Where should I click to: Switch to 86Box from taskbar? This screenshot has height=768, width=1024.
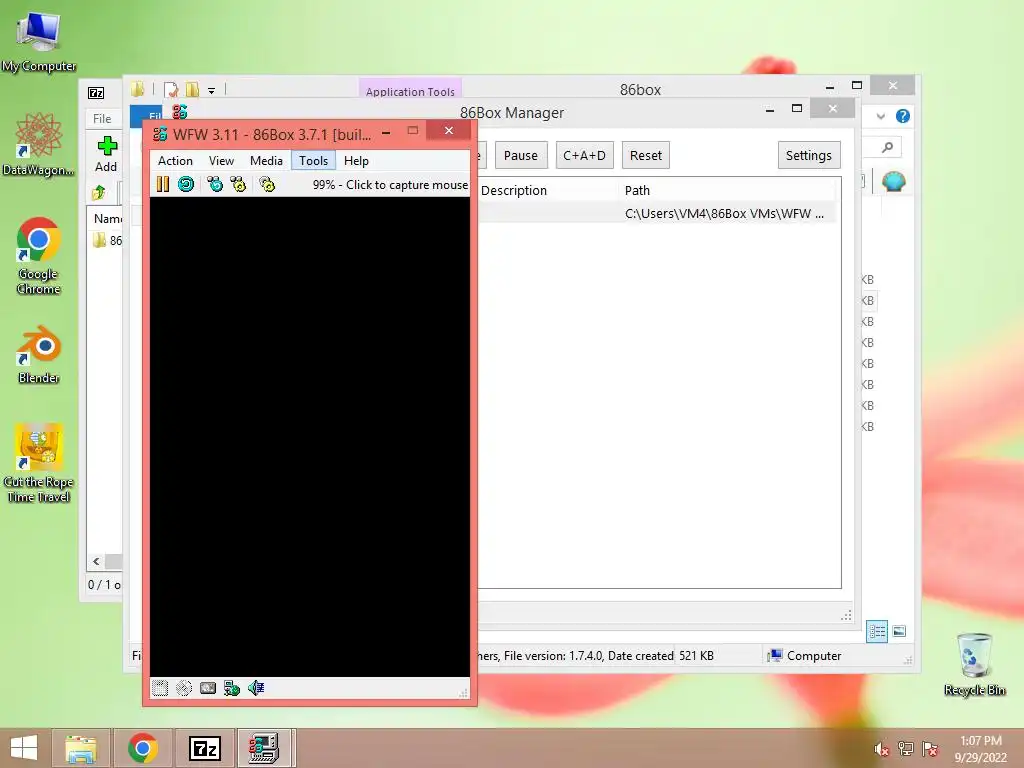pyautogui.click(x=264, y=748)
